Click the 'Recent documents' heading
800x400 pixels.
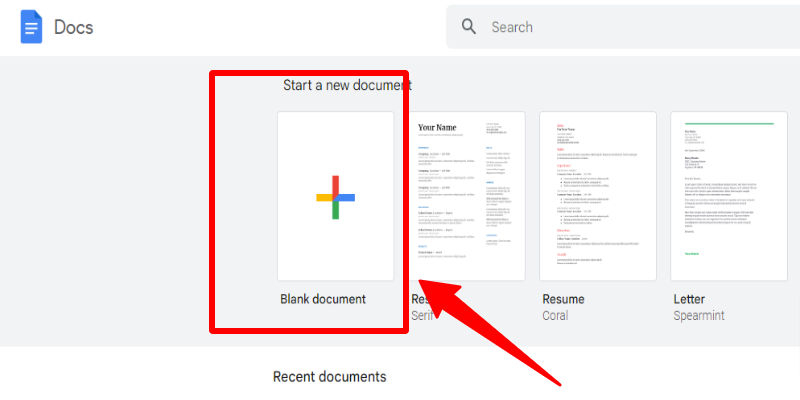[x=330, y=377]
